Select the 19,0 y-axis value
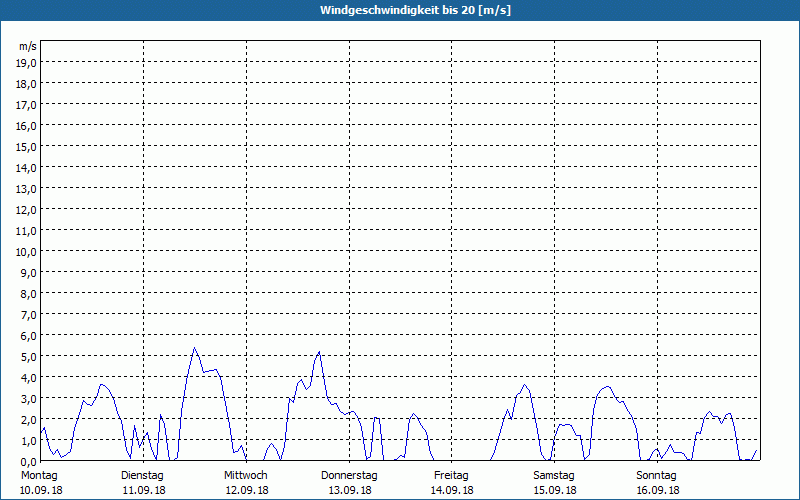The width and height of the screenshot is (800, 500). click(x=26, y=63)
